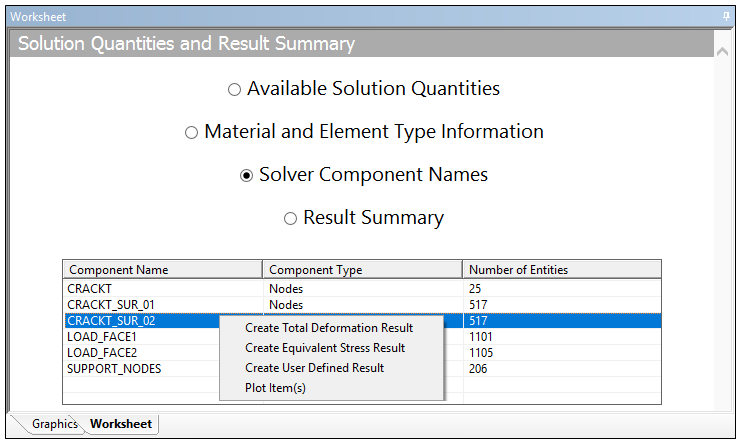
Task: Switch to the Graphics tab
Action: [x=53, y=424]
